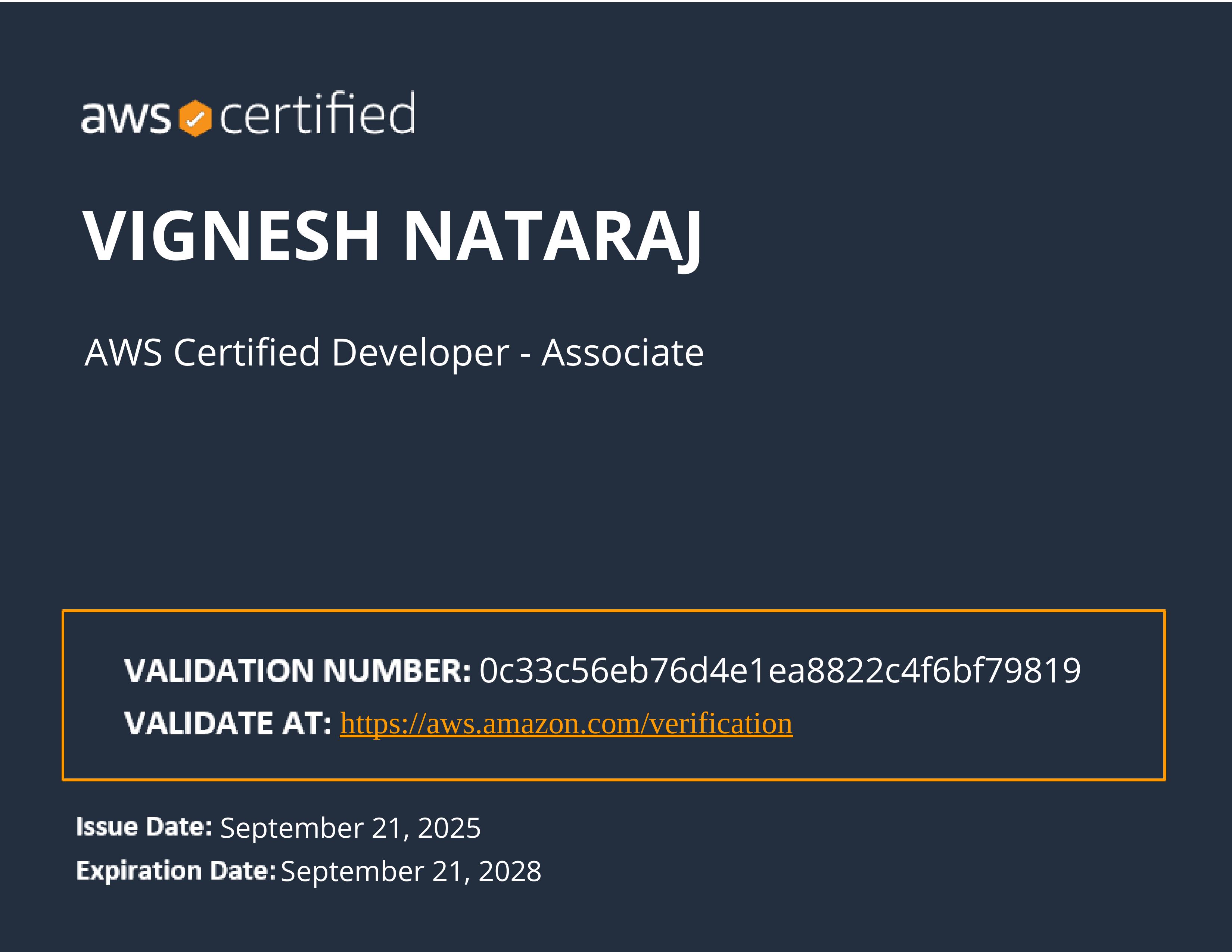Click the orange hexagon checkmark badge icon

[x=195, y=118]
